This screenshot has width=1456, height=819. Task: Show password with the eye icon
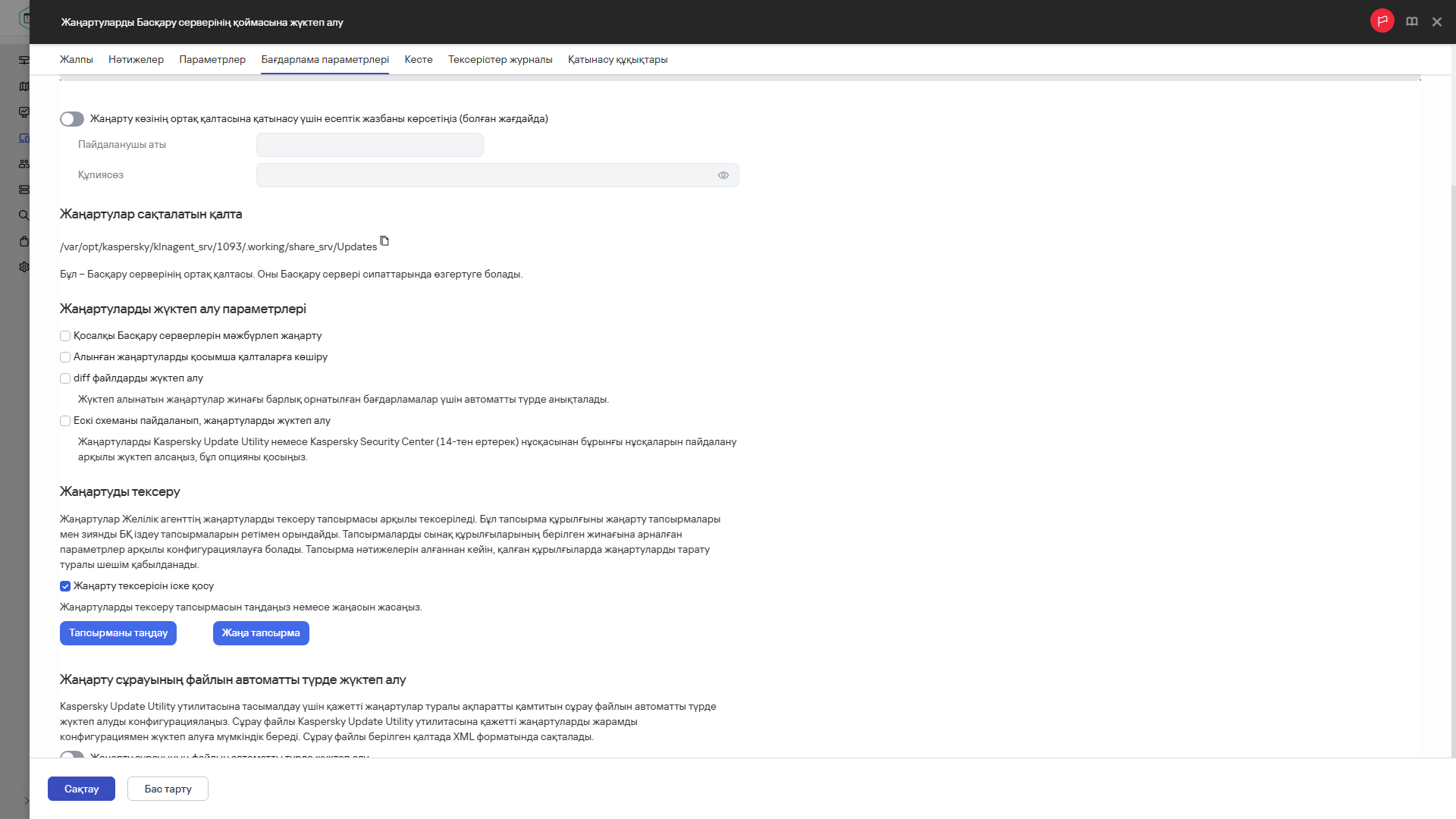click(x=723, y=175)
